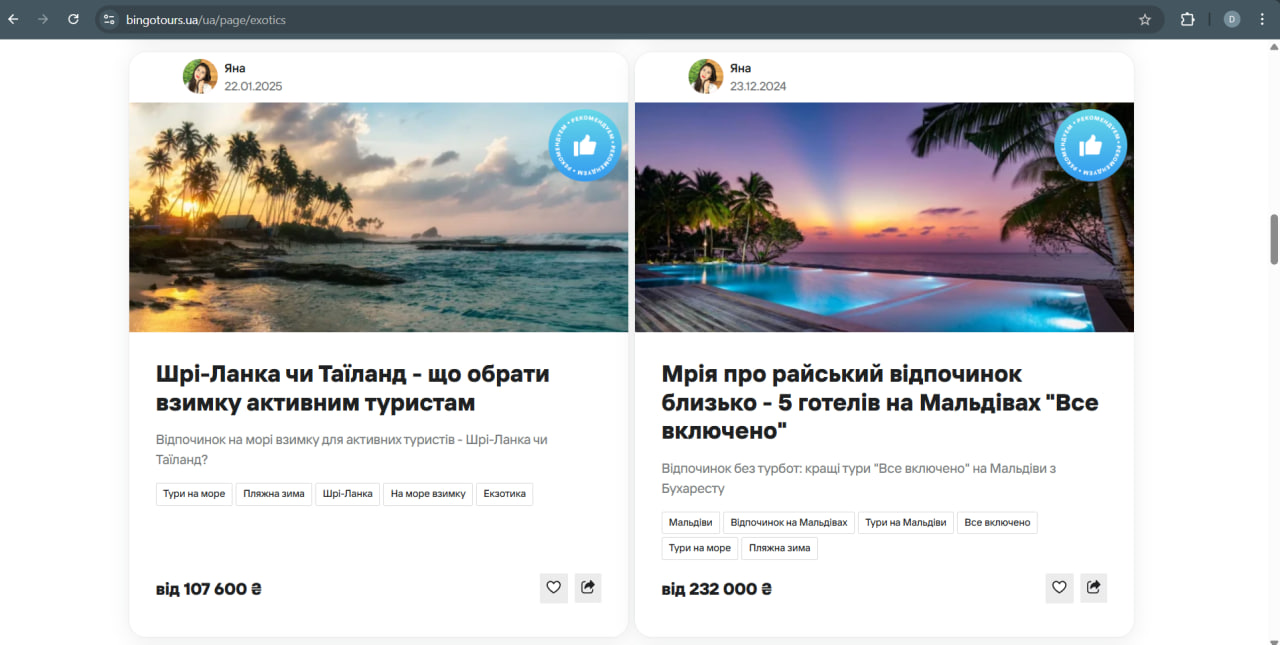Click the page vertical scrollbar thumb
The height and width of the screenshot is (645, 1280).
point(1274,239)
